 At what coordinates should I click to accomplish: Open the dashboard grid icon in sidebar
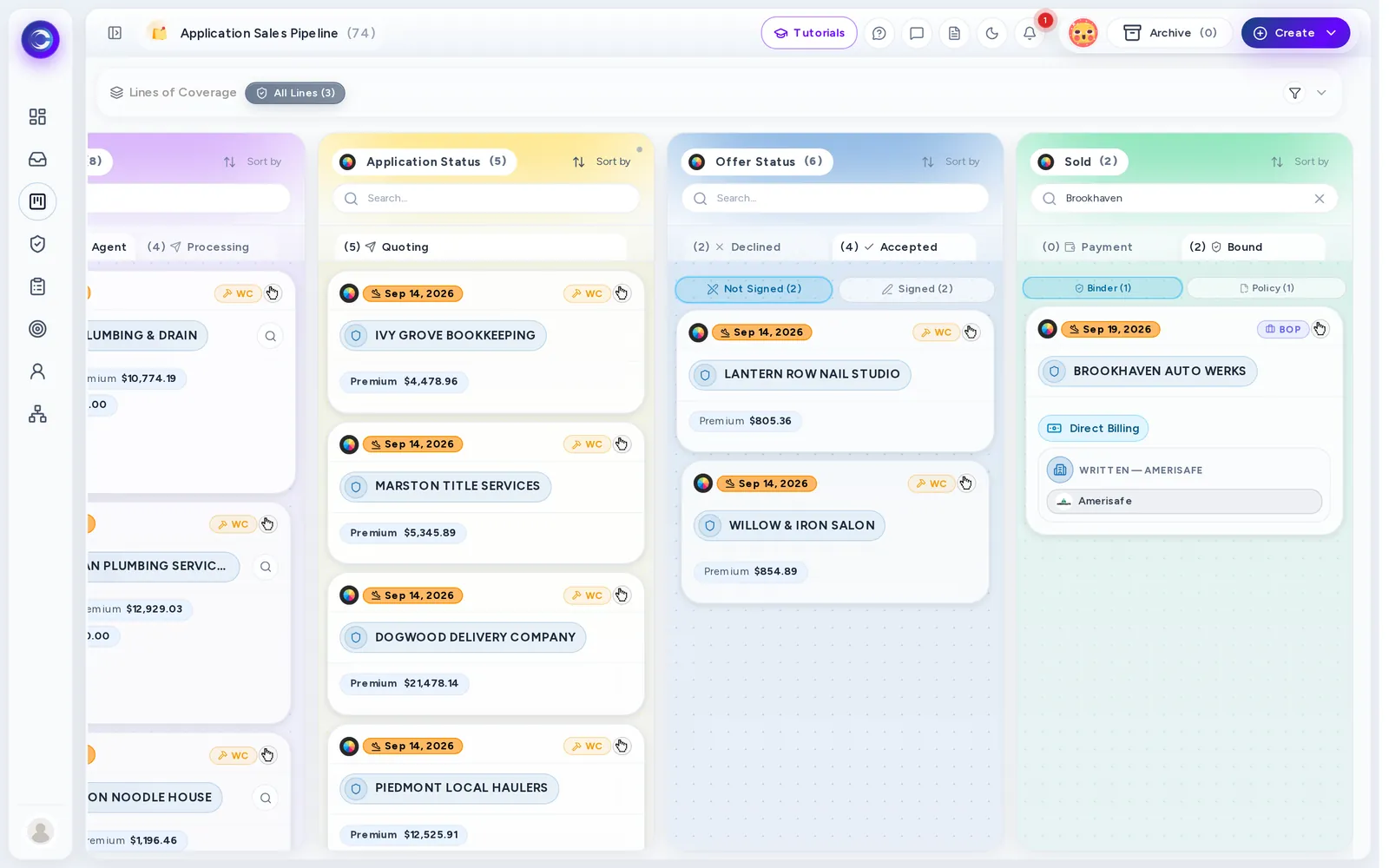pyautogui.click(x=37, y=116)
